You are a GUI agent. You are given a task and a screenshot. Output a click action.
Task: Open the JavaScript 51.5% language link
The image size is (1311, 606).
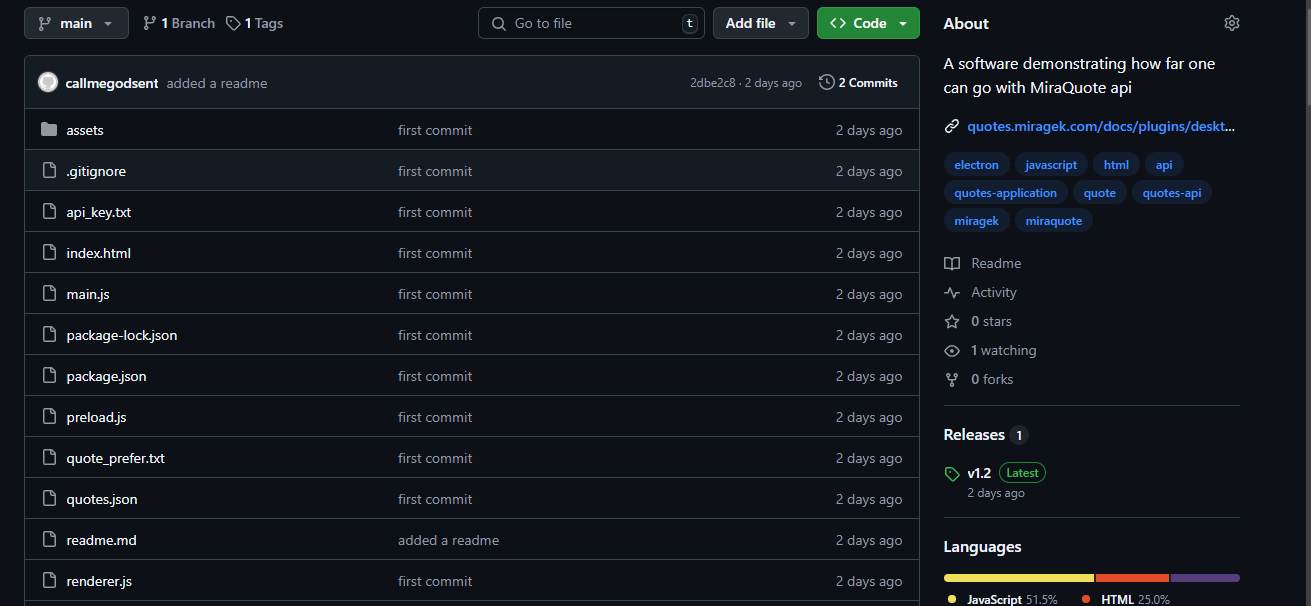1003,599
